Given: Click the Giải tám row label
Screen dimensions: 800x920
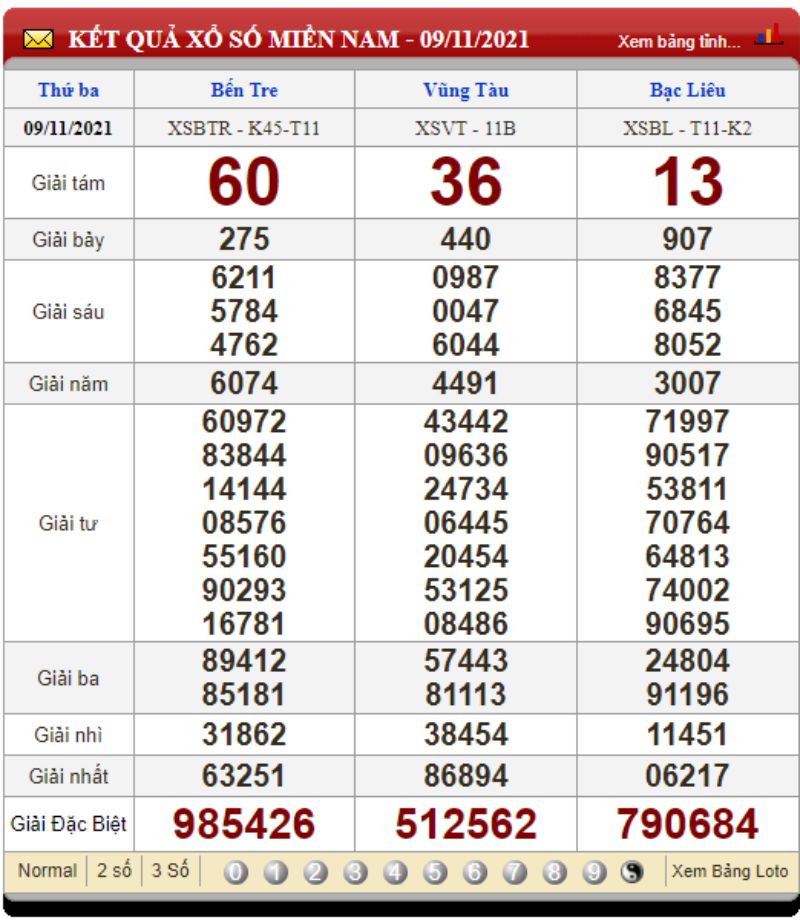Looking at the screenshot, I should [69, 182].
